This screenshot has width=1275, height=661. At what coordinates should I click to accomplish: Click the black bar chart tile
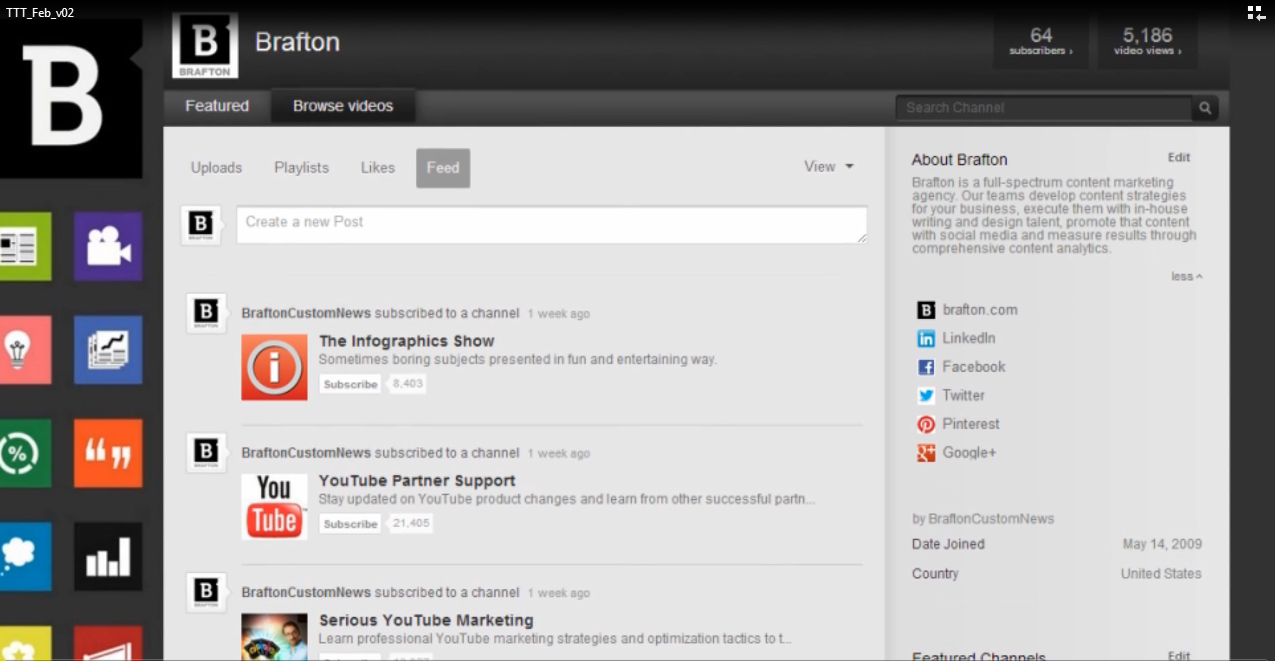[x=108, y=556]
